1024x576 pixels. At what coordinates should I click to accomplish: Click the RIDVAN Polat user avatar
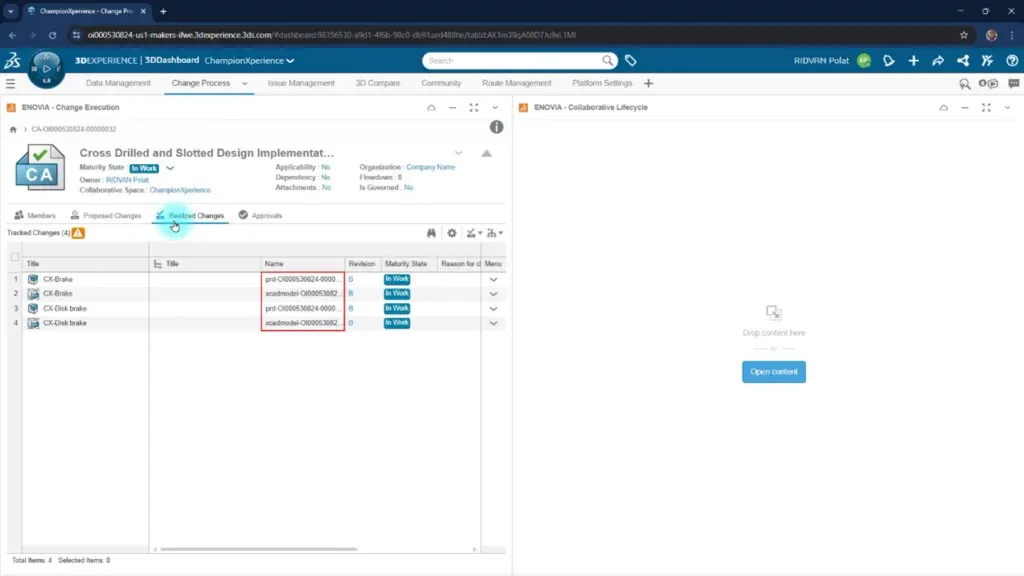pyautogui.click(x=864, y=61)
